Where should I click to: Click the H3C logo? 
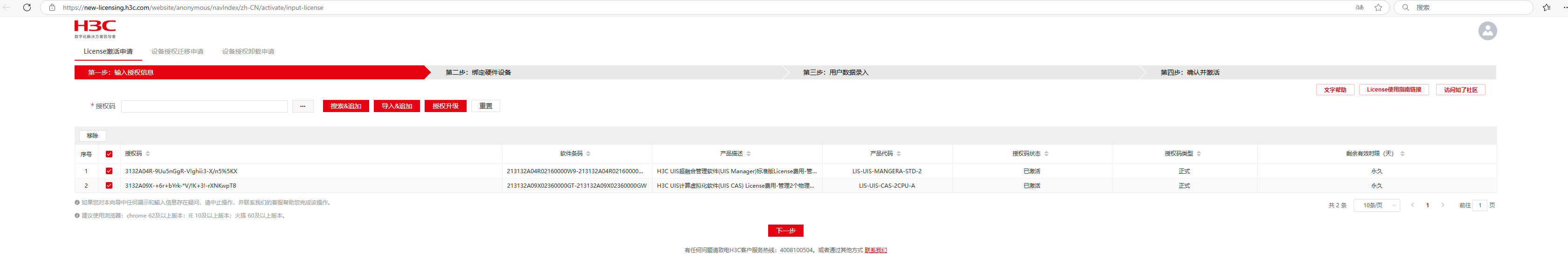(x=95, y=28)
